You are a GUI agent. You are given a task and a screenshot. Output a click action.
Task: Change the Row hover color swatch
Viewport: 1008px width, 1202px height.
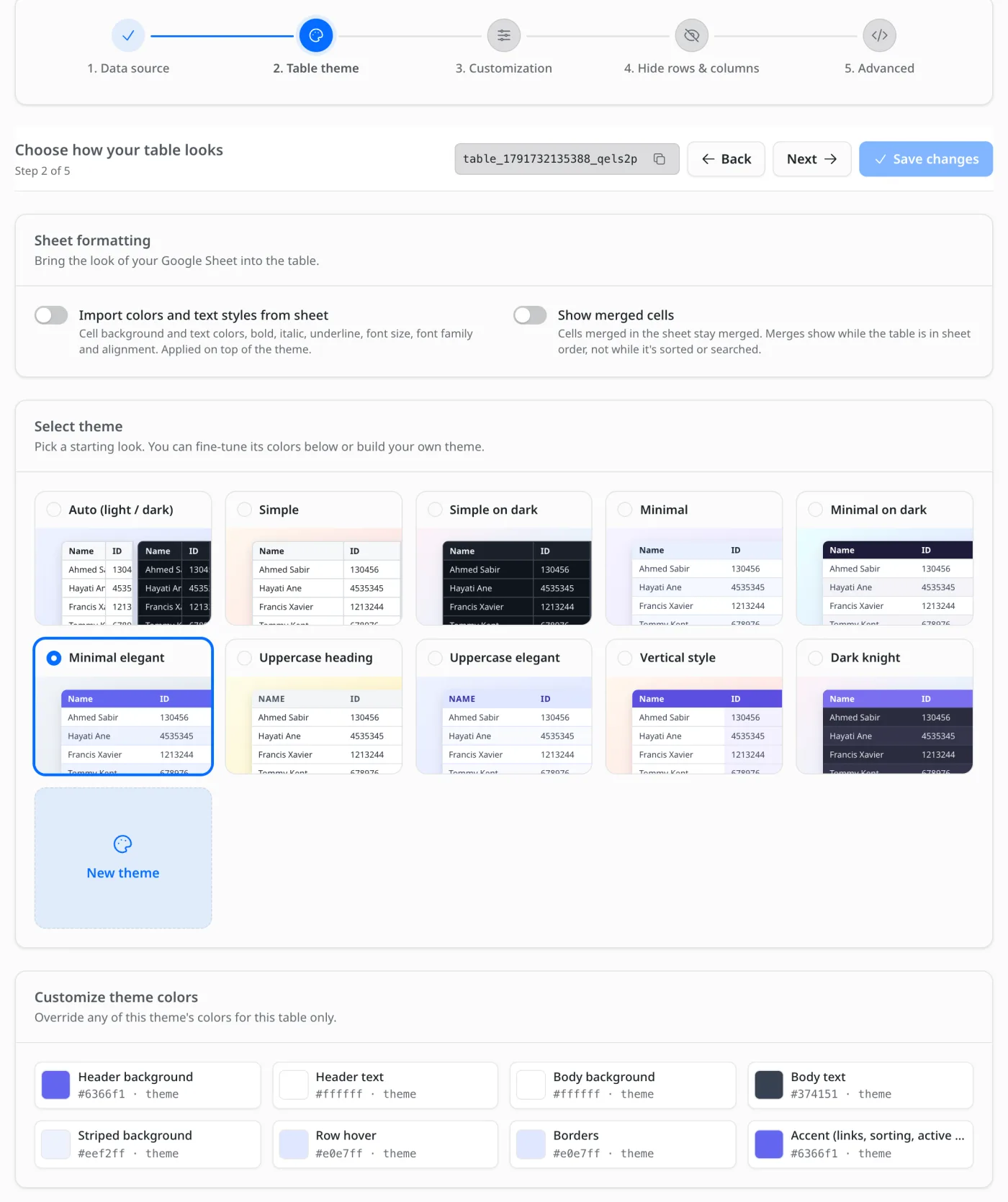point(293,1144)
